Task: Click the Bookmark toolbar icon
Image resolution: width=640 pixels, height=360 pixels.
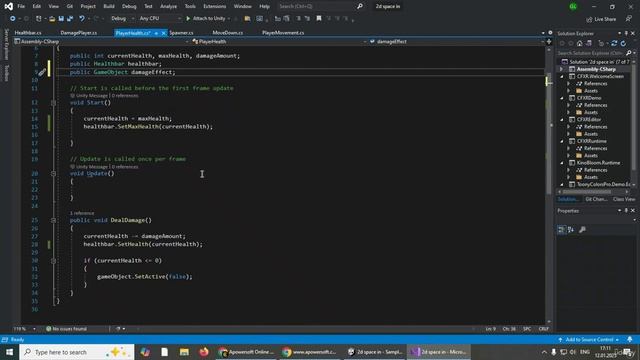Action: (319, 18)
